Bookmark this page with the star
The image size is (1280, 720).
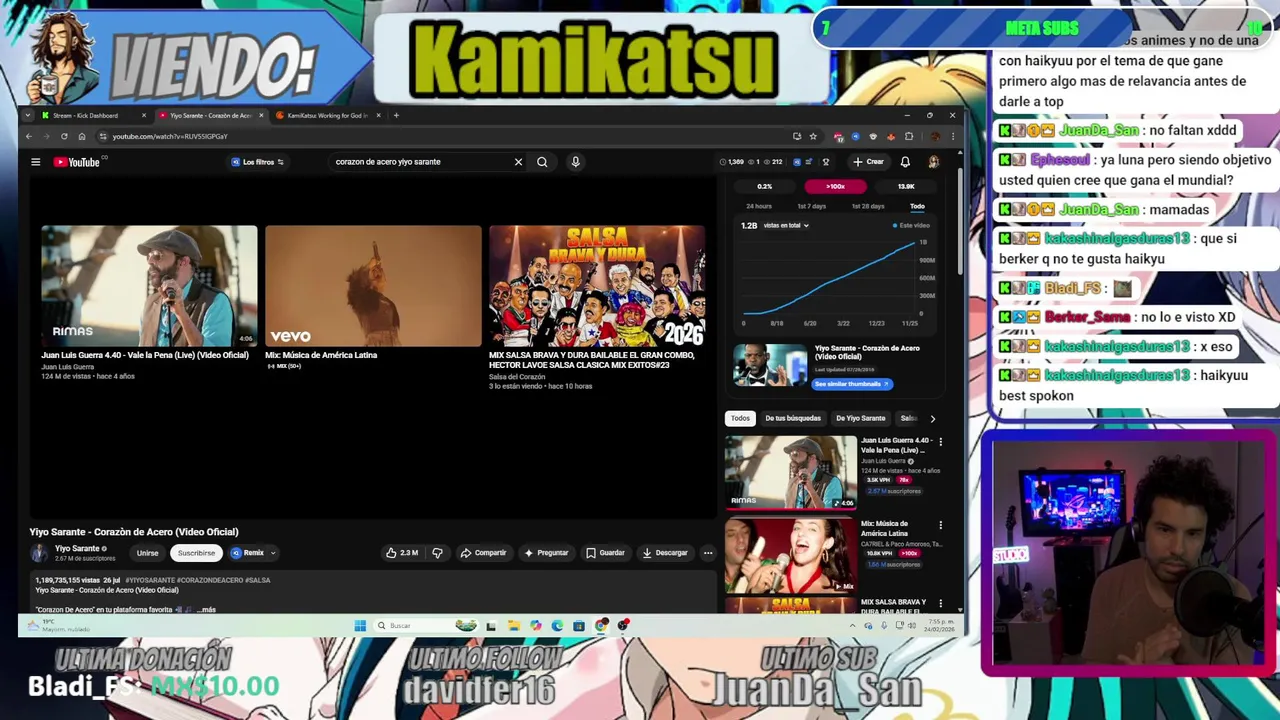coord(813,136)
